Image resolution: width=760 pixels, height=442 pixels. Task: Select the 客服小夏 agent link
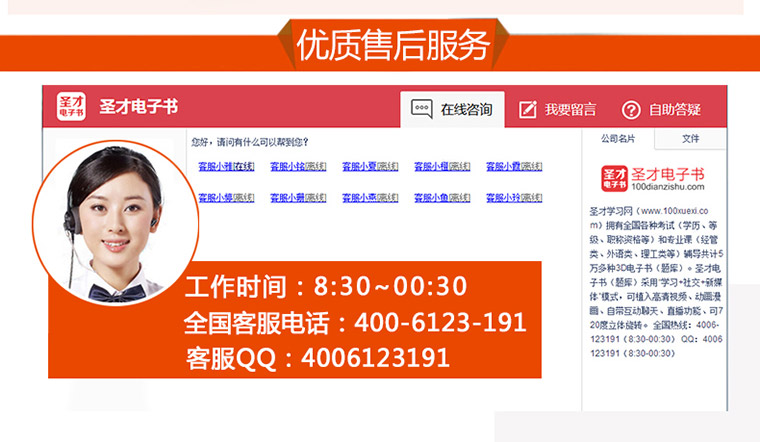[370, 166]
